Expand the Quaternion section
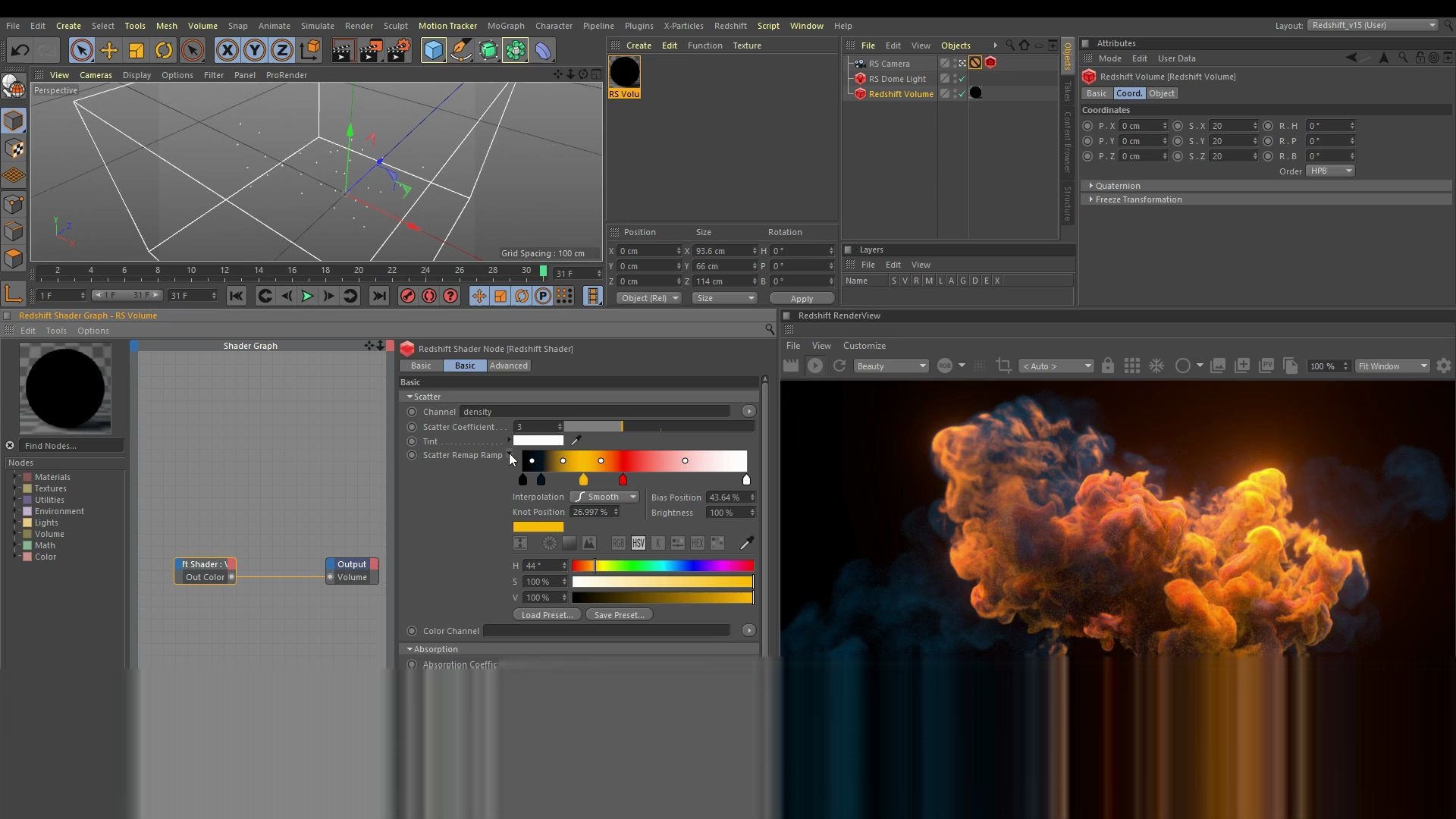Screen dimensions: 1456x819 (1119, 185)
